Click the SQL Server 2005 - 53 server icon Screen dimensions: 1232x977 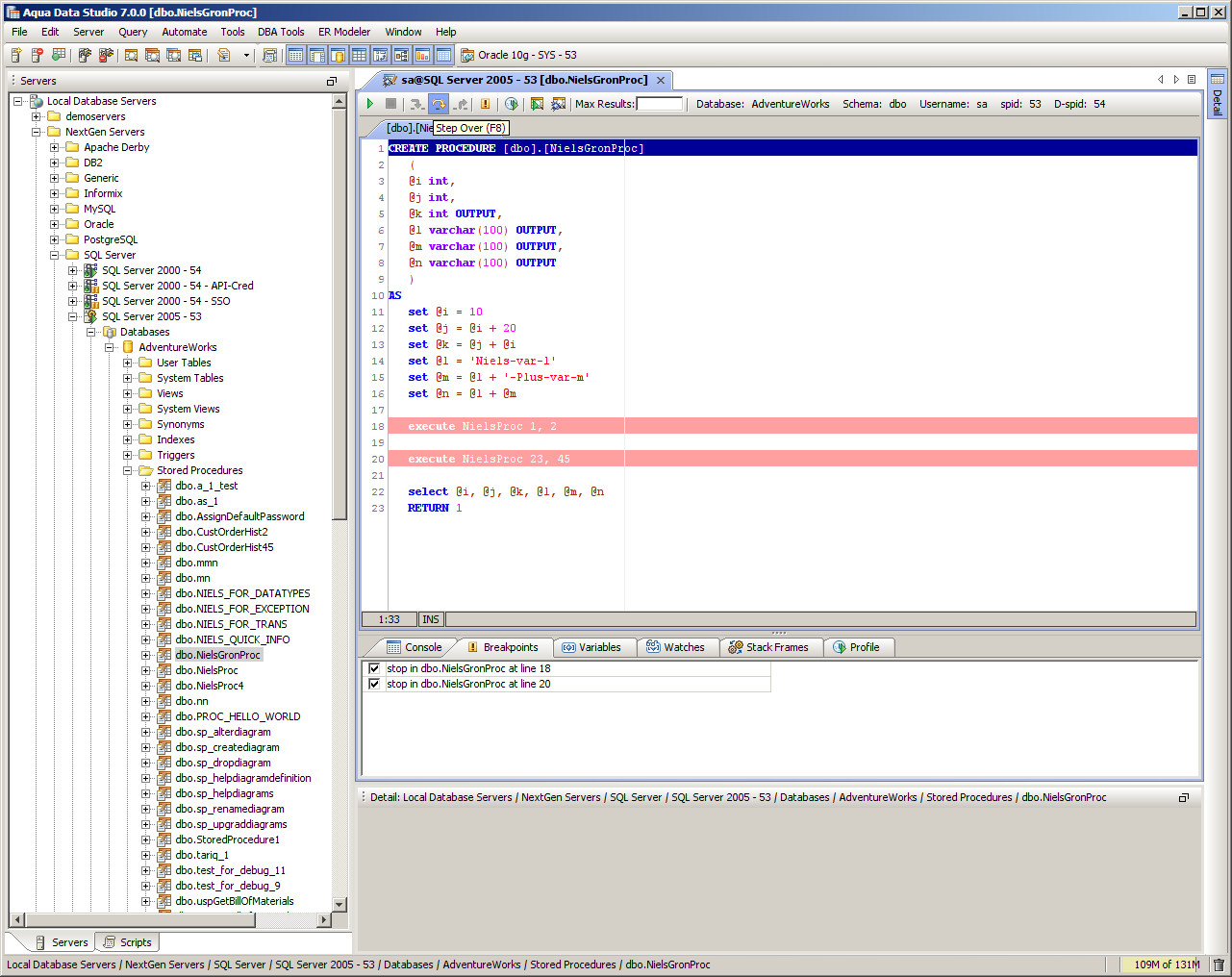tap(90, 316)
